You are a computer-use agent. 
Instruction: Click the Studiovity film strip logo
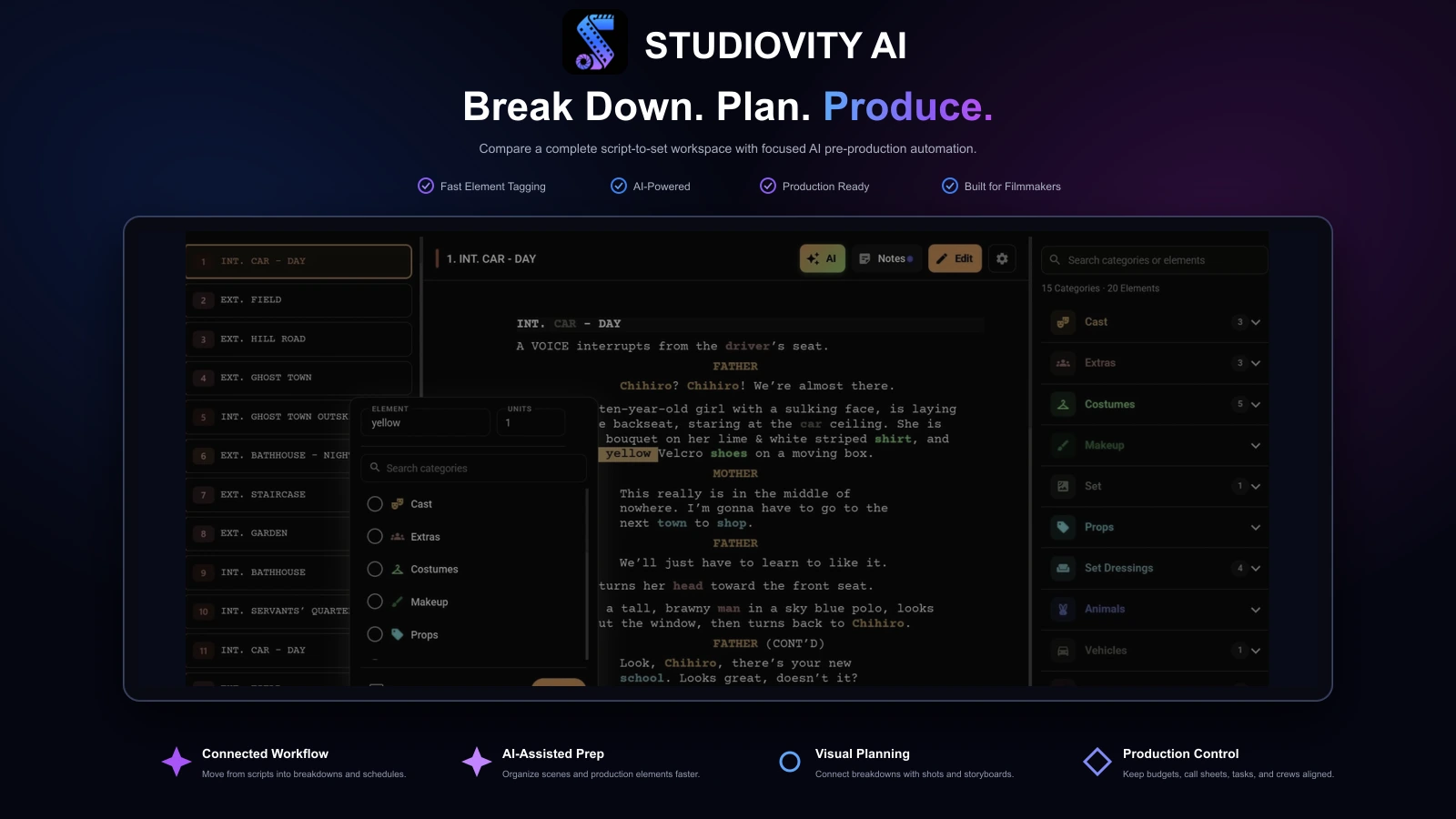595,42
